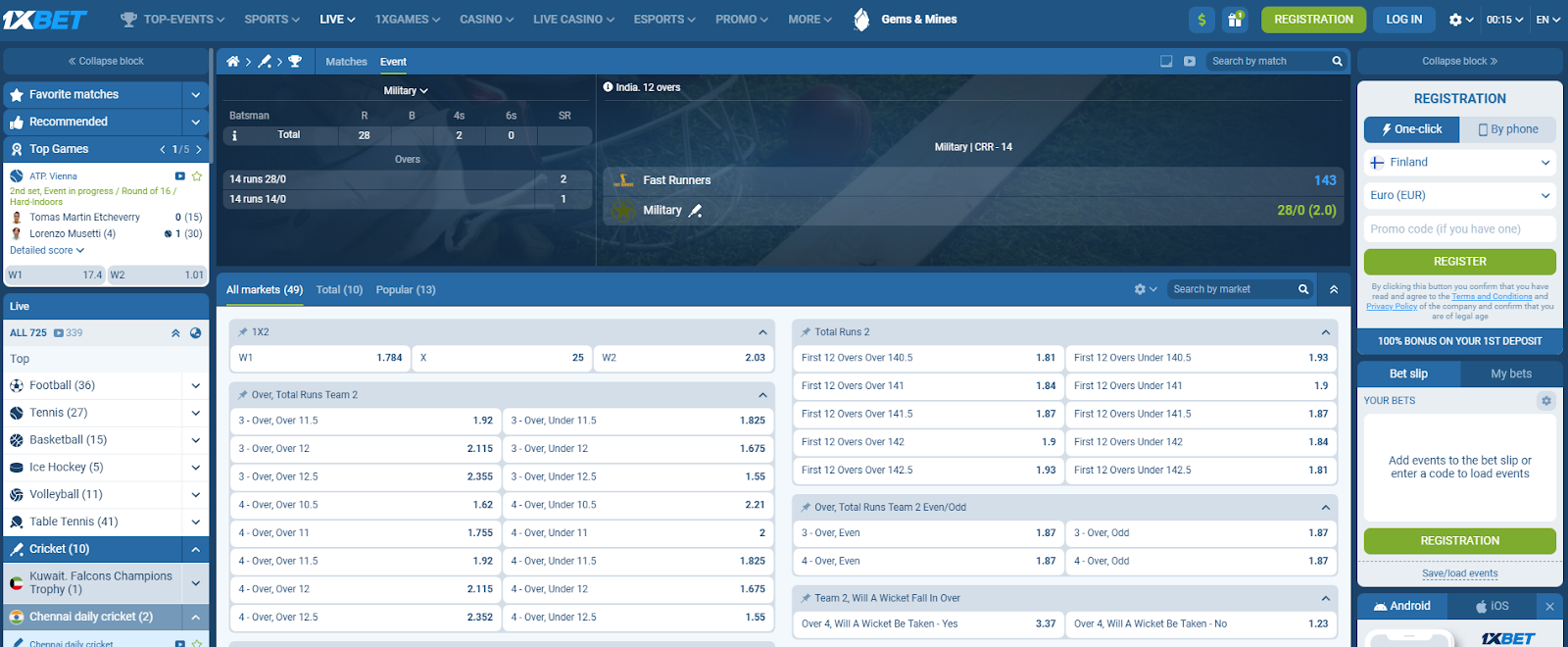
Task: Click the info icon in Total row
Action: 234,135
